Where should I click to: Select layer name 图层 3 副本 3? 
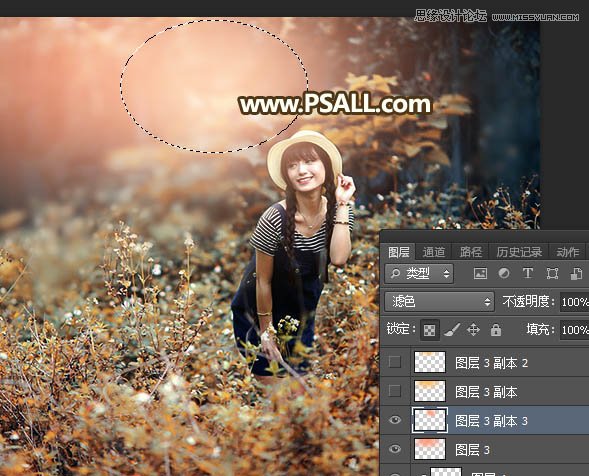pos(492,421)
